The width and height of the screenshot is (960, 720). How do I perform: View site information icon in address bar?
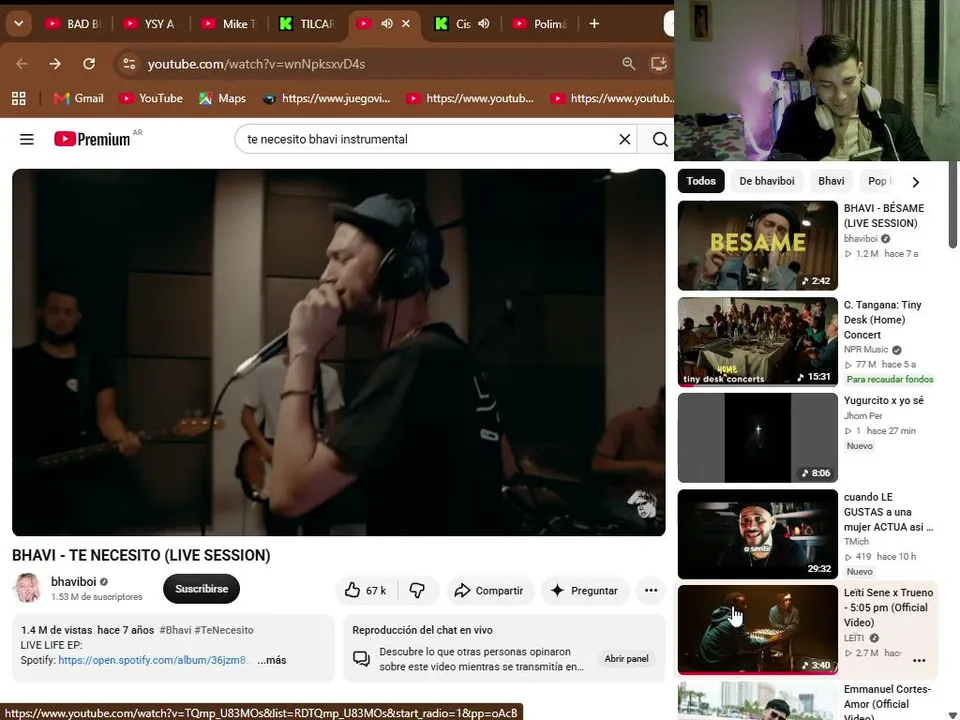[x=129, y=64]
